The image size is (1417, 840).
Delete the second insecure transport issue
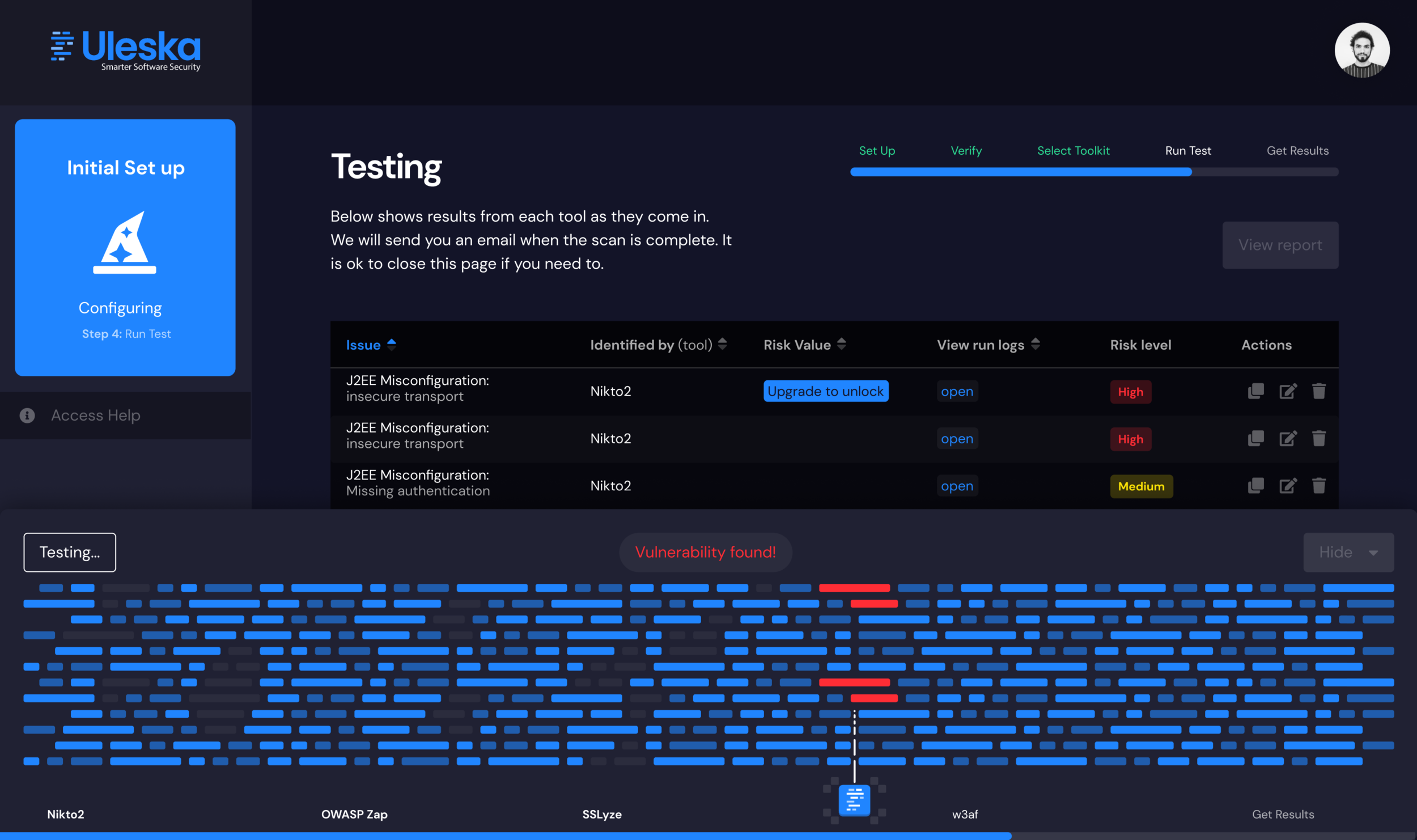(1319, 438)
